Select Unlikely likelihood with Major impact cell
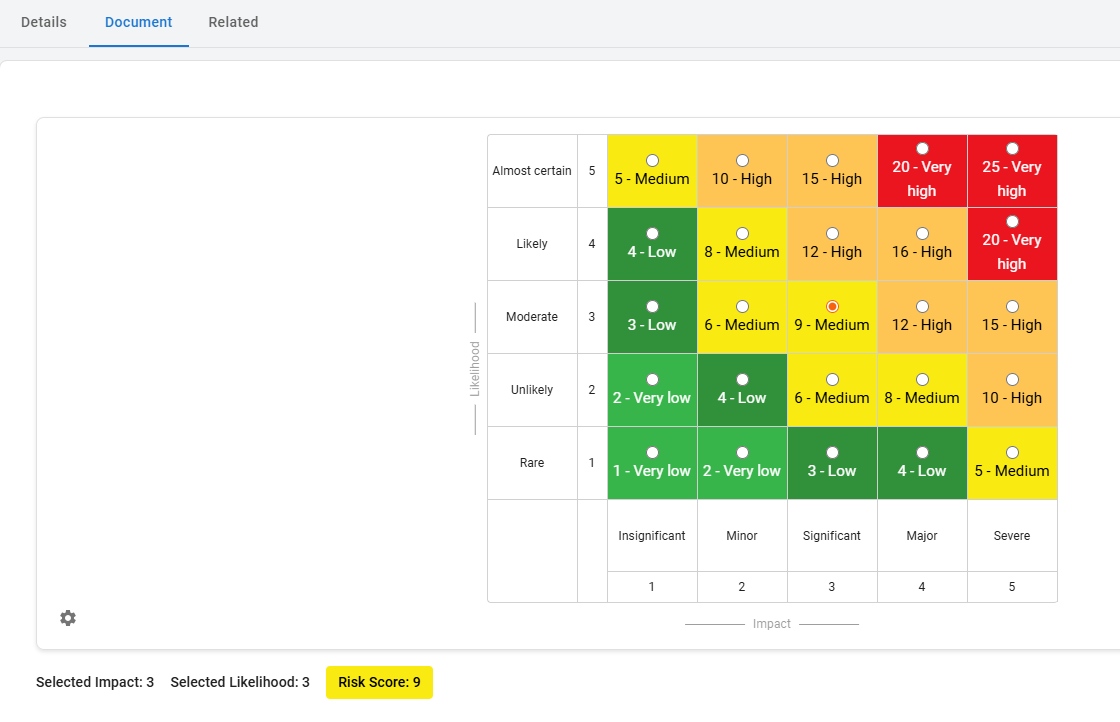This screenshot has height=722, width=1120. point(922,380)
